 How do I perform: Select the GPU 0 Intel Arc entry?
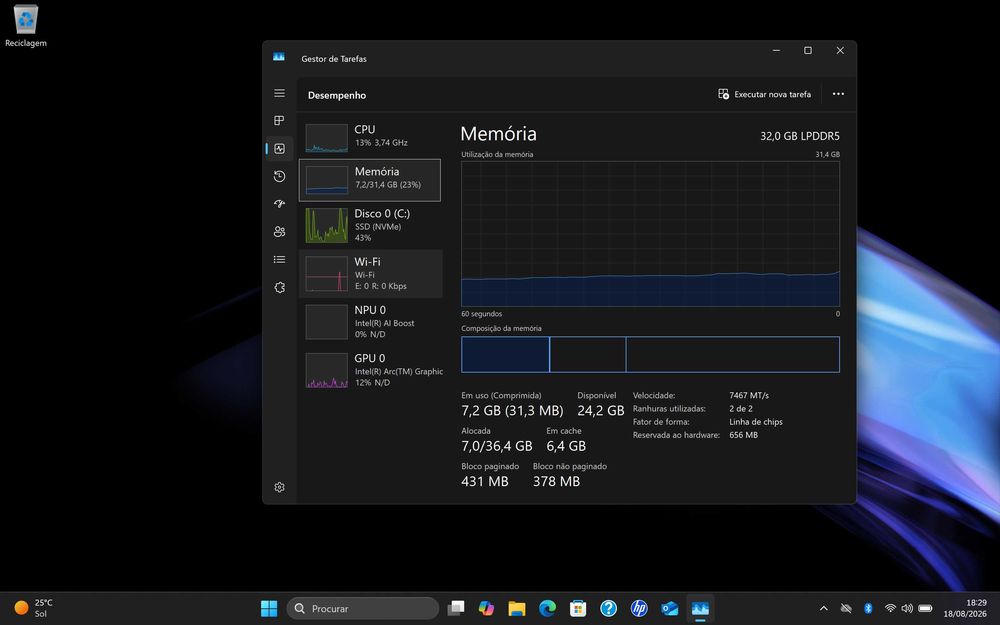[371, 370]
